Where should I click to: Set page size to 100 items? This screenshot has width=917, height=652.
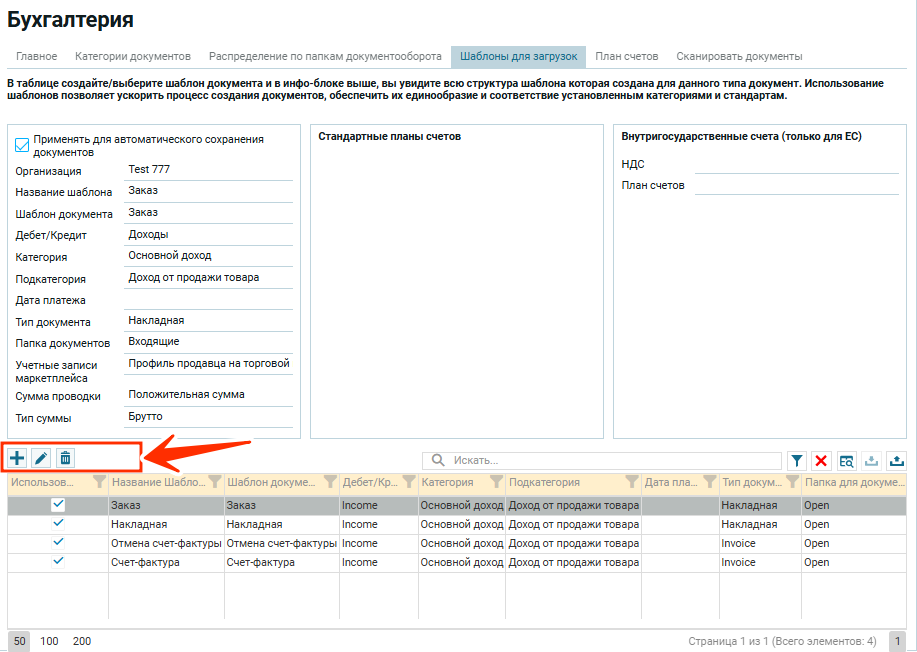tap(49, 641)
